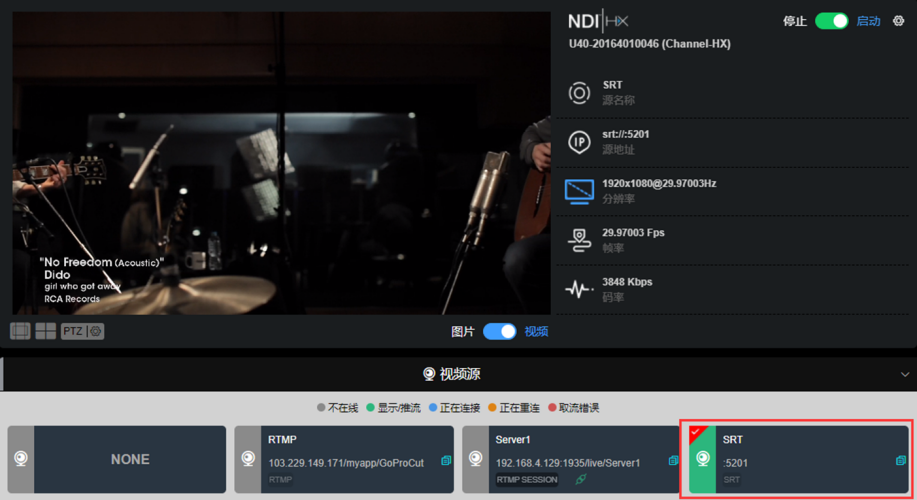
Task: Copy RTMP GoProCut address icon
Action: click(446, 461)
